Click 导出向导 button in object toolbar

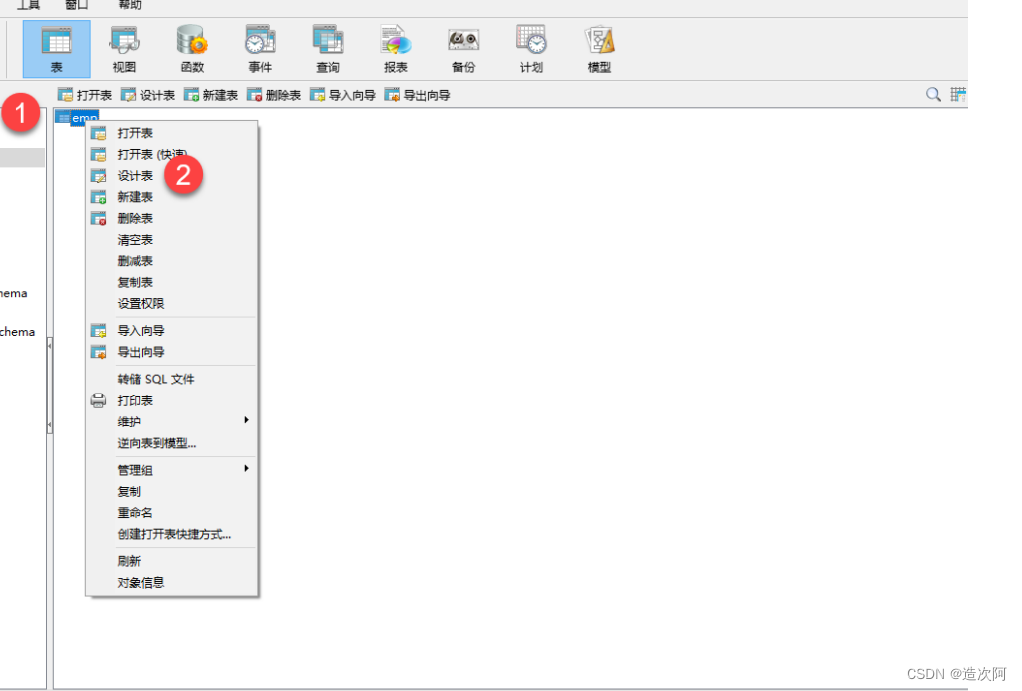[x=418, y=95]
